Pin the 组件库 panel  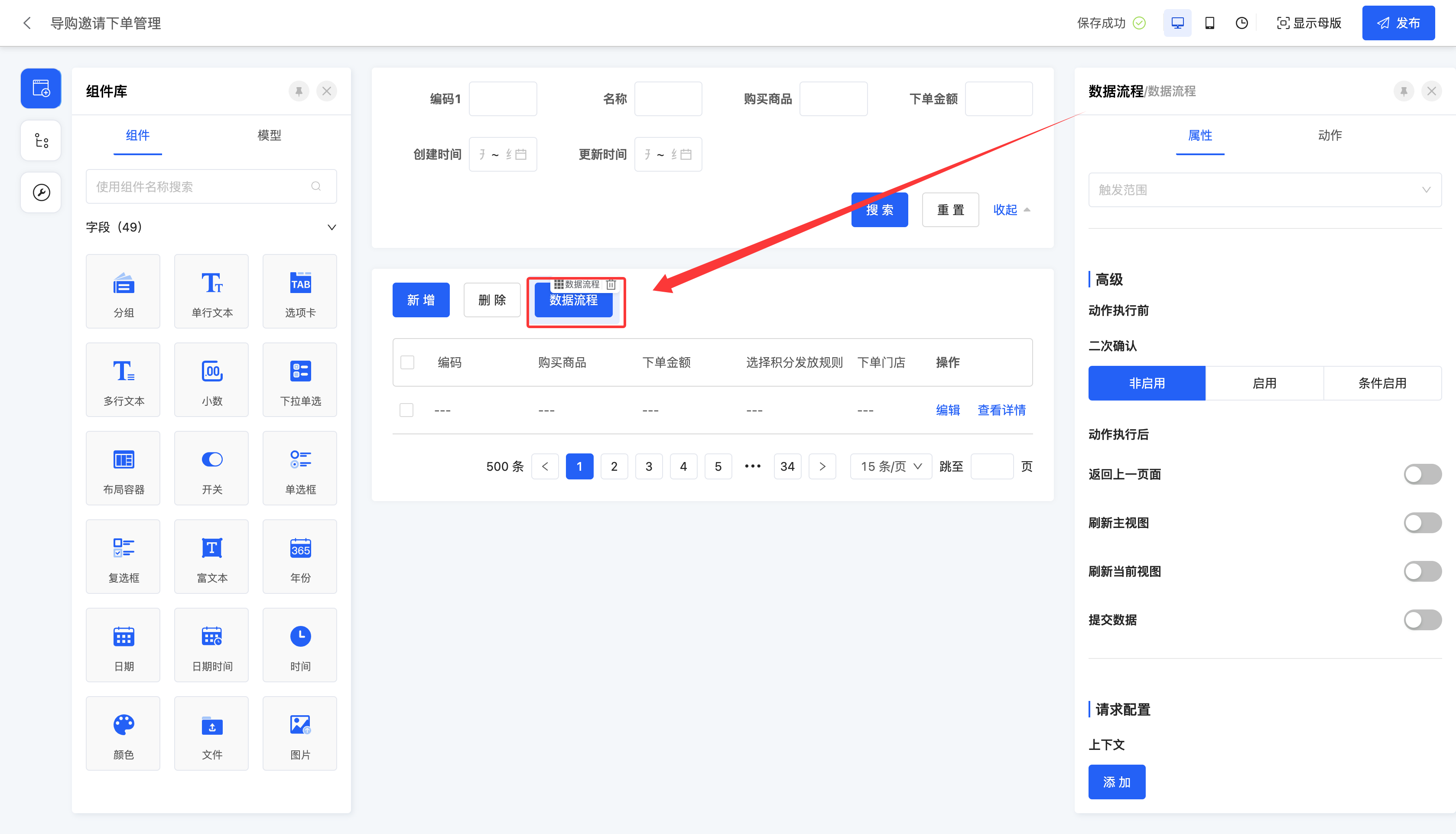coord(298,91)
